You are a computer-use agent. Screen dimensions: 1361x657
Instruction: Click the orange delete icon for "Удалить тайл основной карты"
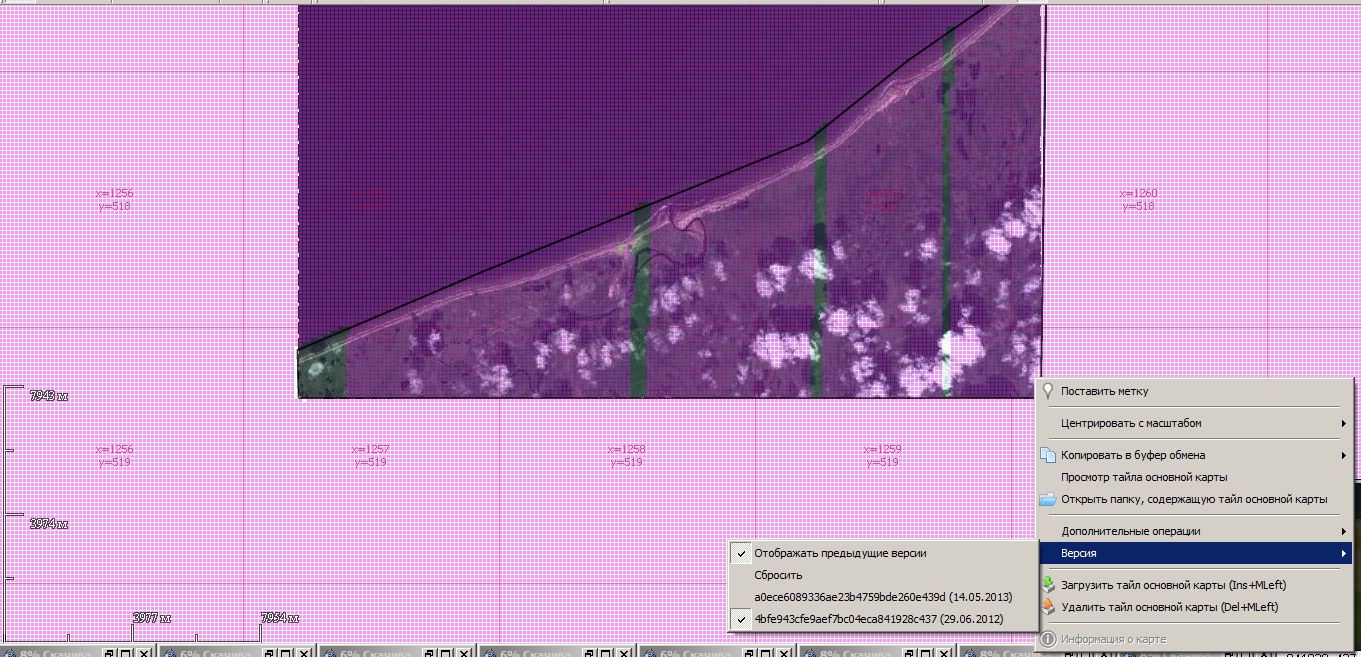pyautogui.click(x=1047, y=607)
